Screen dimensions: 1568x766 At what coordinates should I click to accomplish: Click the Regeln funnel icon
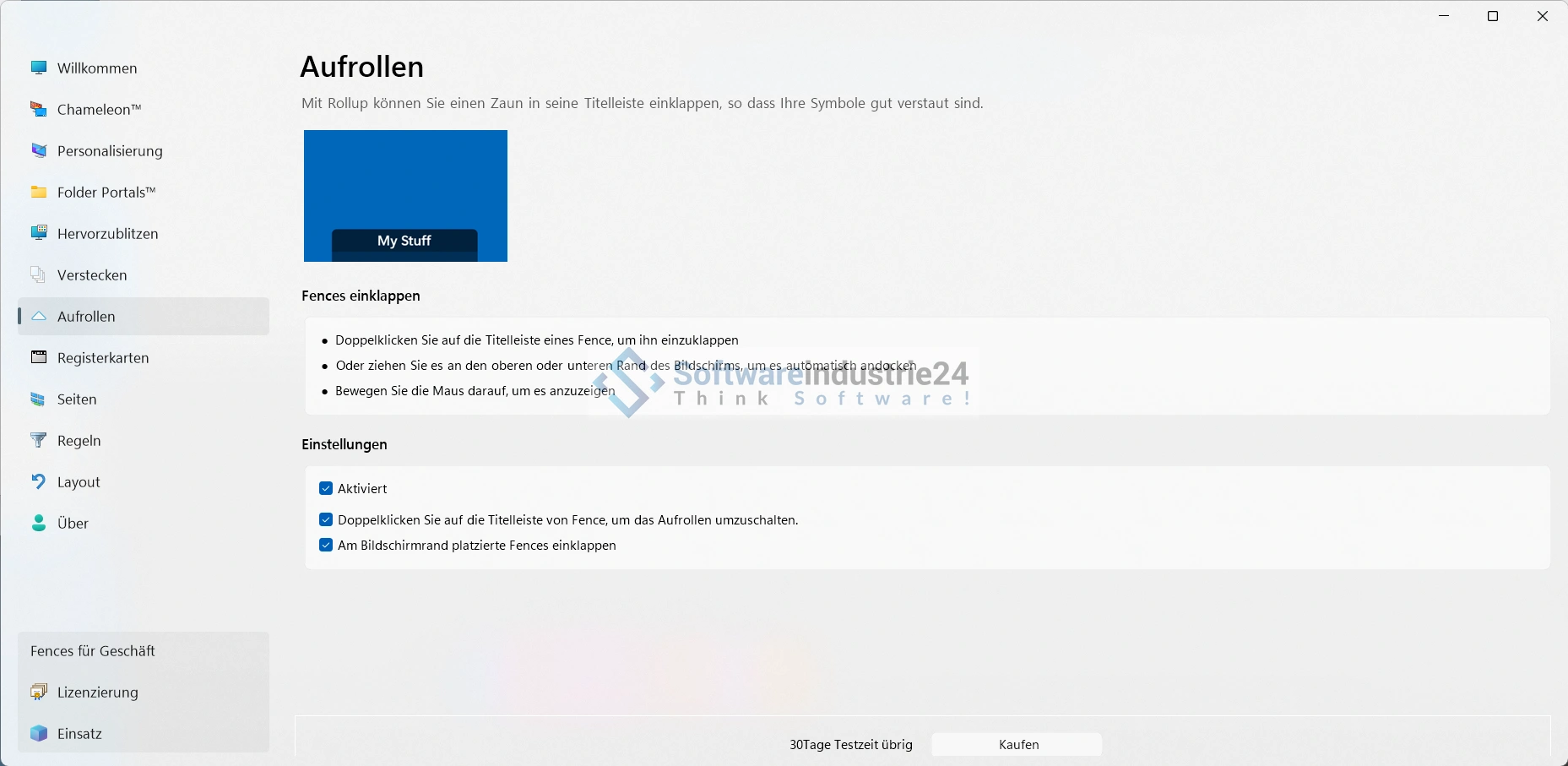coord(39,441)
